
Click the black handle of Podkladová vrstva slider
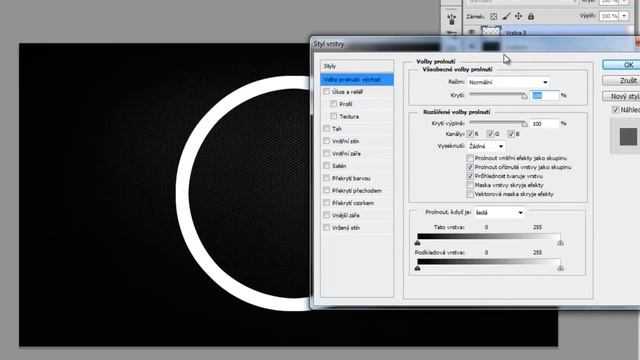[x=417, y=268]
